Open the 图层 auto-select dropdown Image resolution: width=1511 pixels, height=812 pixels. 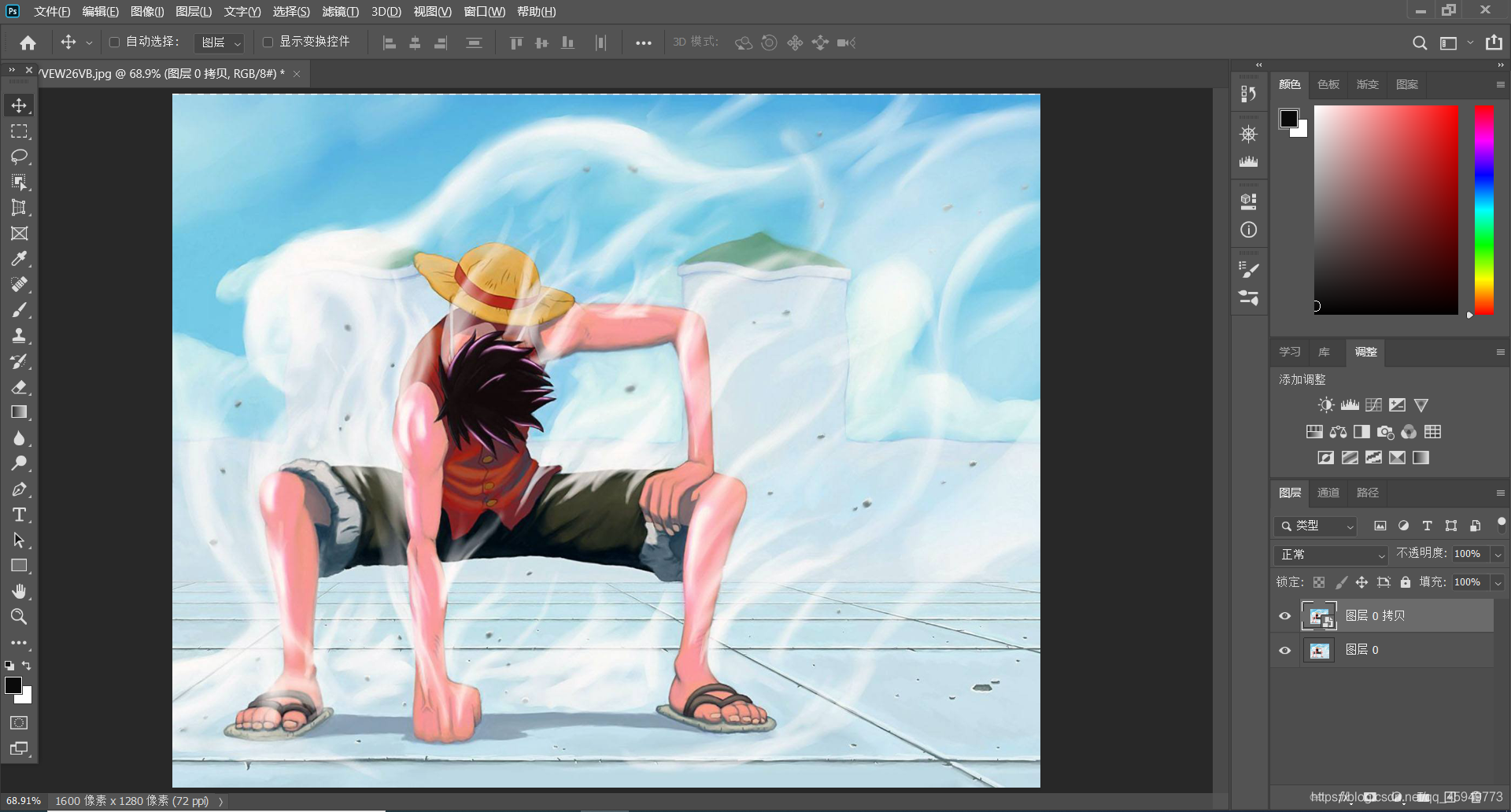click(219, 42)
